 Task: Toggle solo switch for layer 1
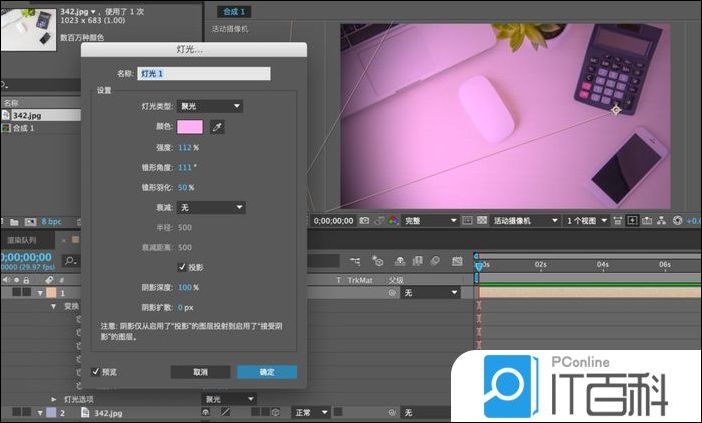tap(17, 292)
